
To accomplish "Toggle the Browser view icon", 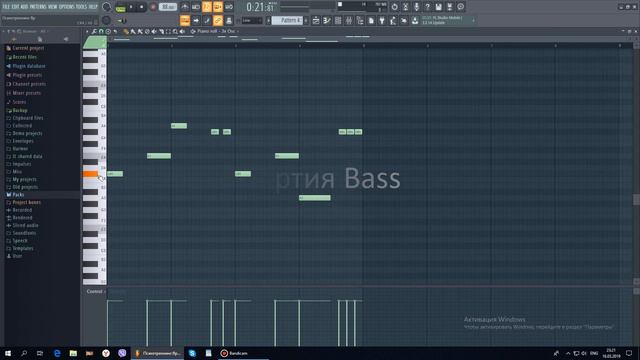I will coord(360,20).
